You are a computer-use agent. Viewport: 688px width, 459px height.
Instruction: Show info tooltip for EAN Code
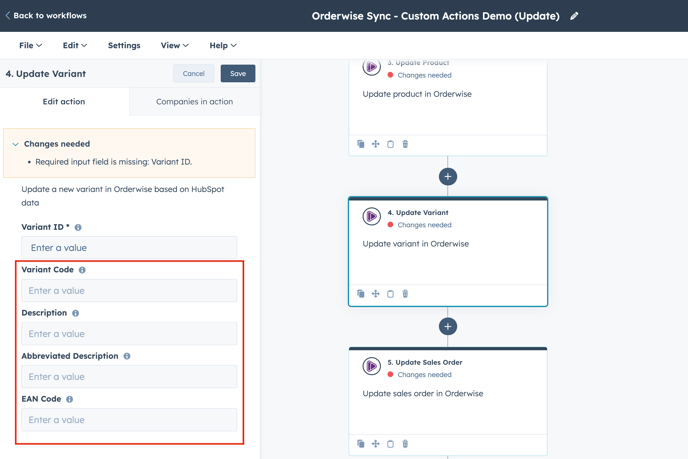[x=69, y=399]
